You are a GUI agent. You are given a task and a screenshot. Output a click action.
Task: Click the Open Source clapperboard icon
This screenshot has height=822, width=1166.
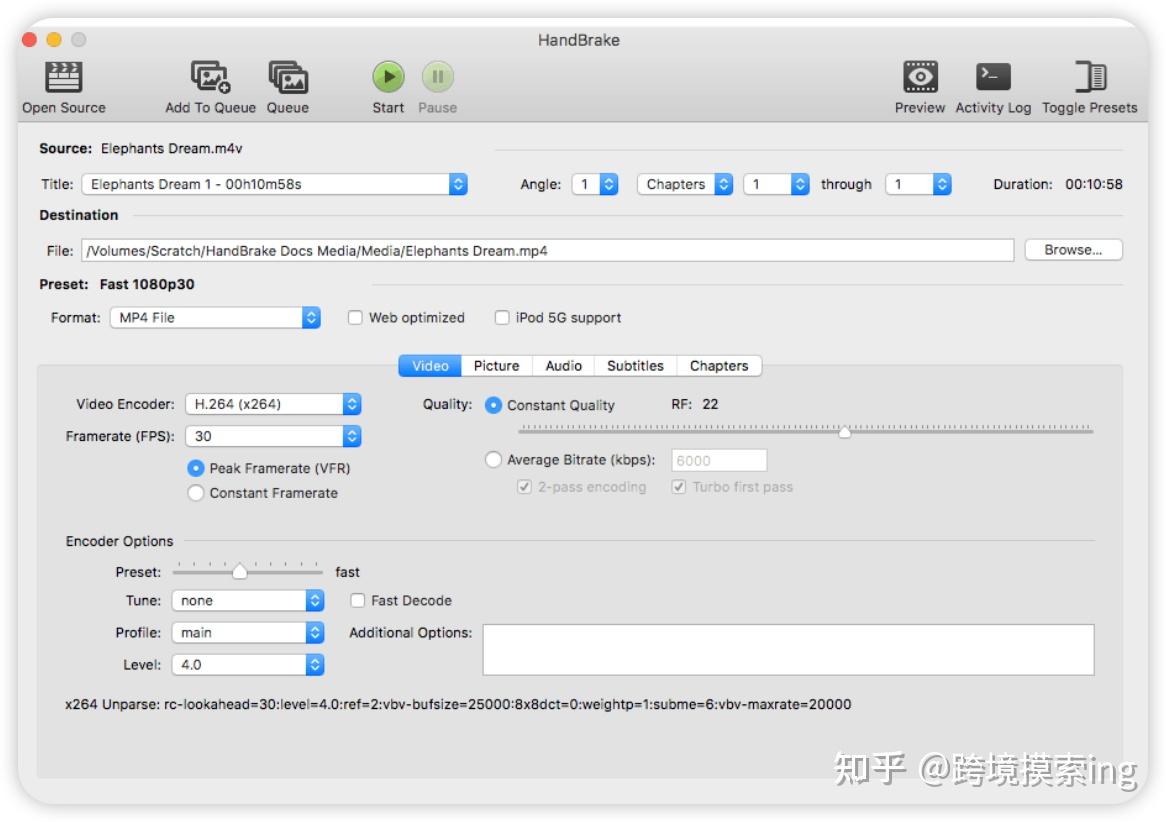[x=64, y=77]
